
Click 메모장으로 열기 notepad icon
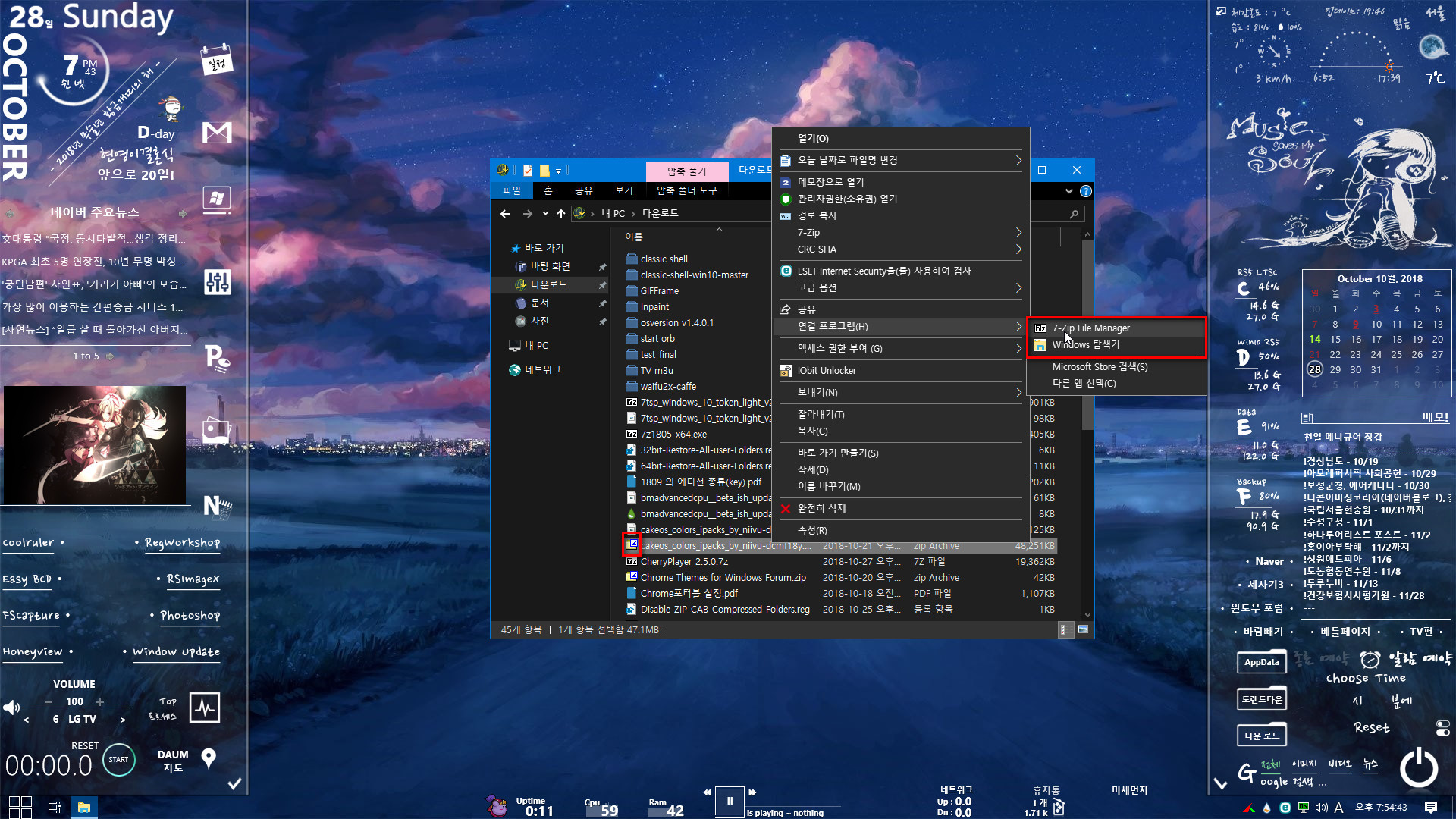786,183
